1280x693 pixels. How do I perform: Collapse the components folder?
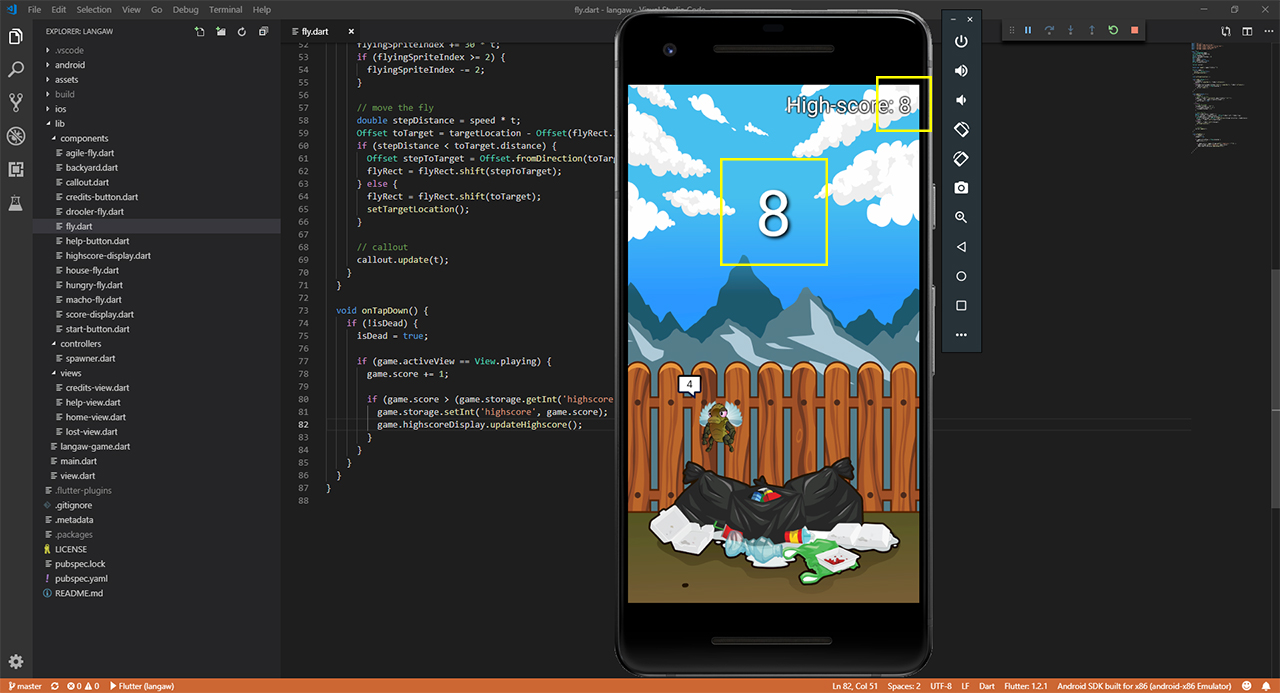pos(84,138)
